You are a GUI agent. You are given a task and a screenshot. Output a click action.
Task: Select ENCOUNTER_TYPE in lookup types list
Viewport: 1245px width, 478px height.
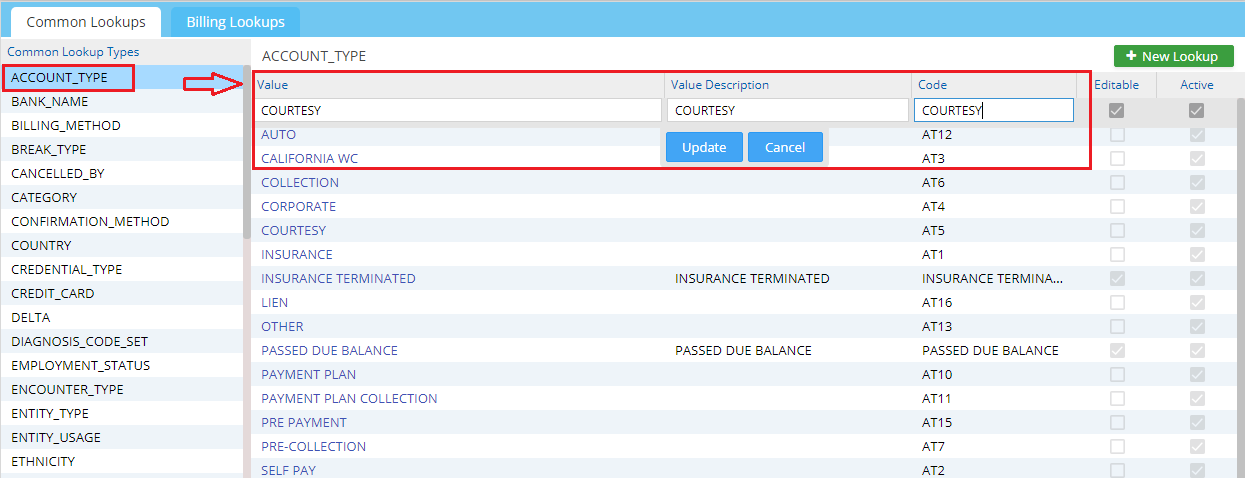(x=67, y=390)
